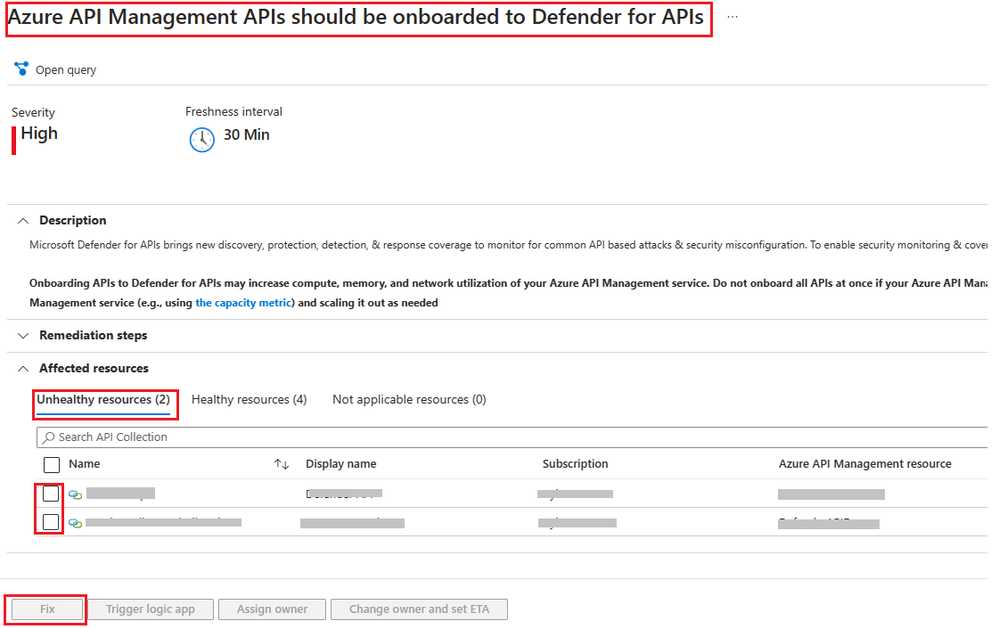This screenshot has width=999, height=628.
Task: Expand the Remediation steps section
Action: click(24, 336)
